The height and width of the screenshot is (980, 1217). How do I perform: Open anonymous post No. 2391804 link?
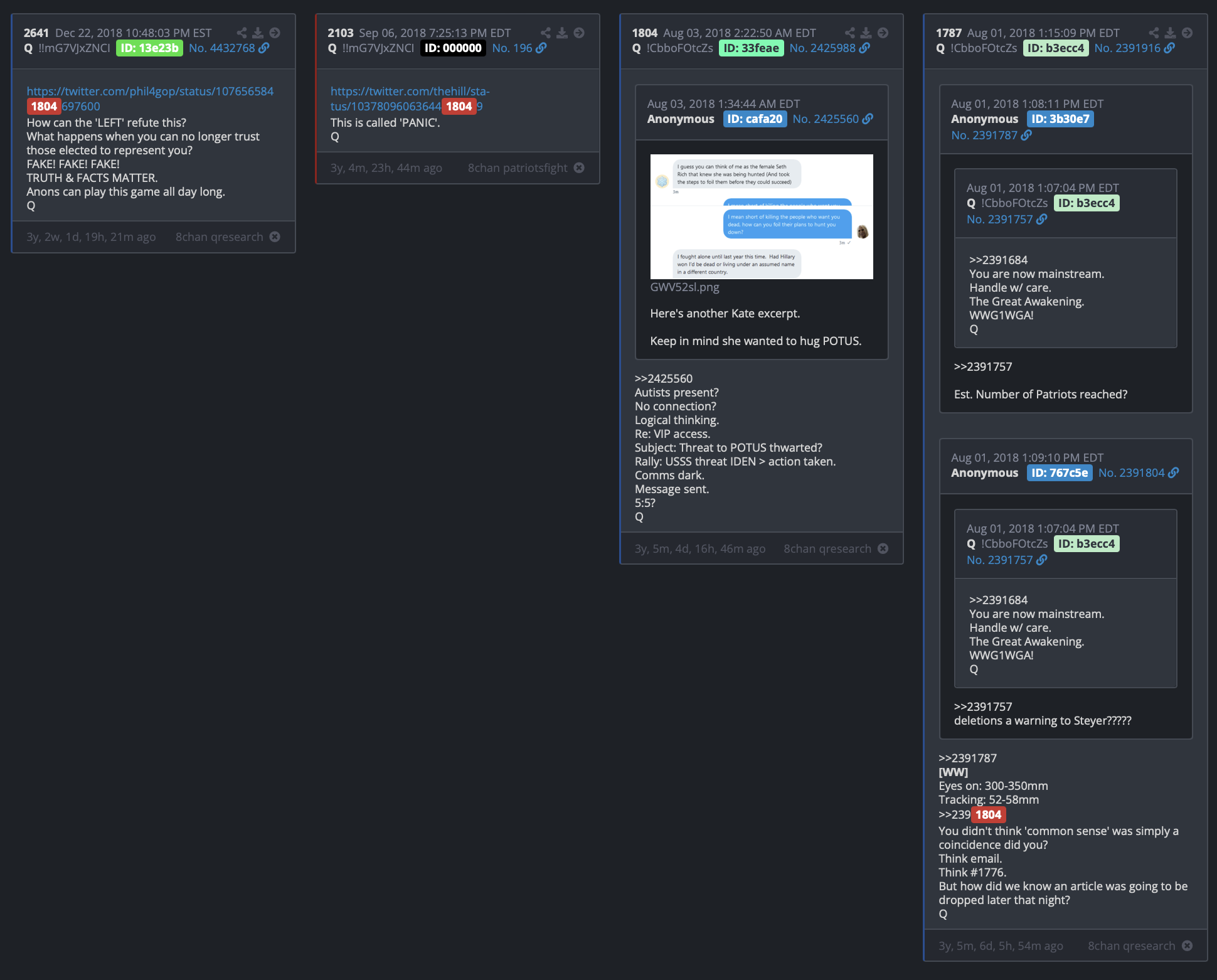pos(1132,472)
